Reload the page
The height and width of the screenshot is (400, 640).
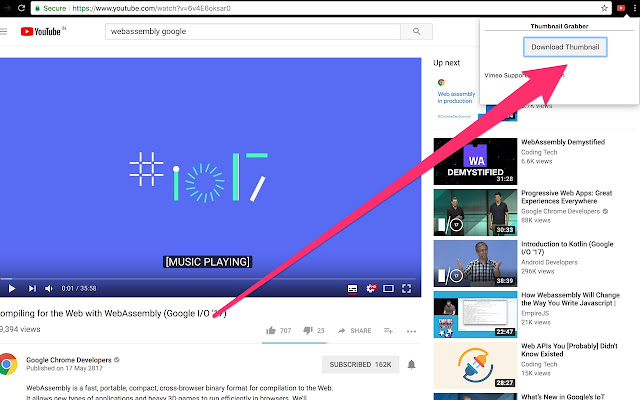click(21, 8)
